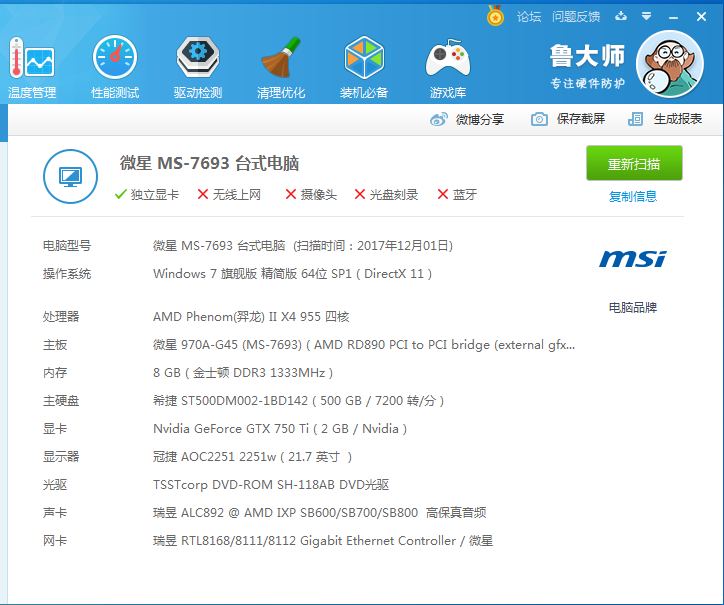Viewport: 724px width, 605px height.
Task: Click the 8 GB 金士顿 DDR3 memory value
Action: (x=243, y=373)
